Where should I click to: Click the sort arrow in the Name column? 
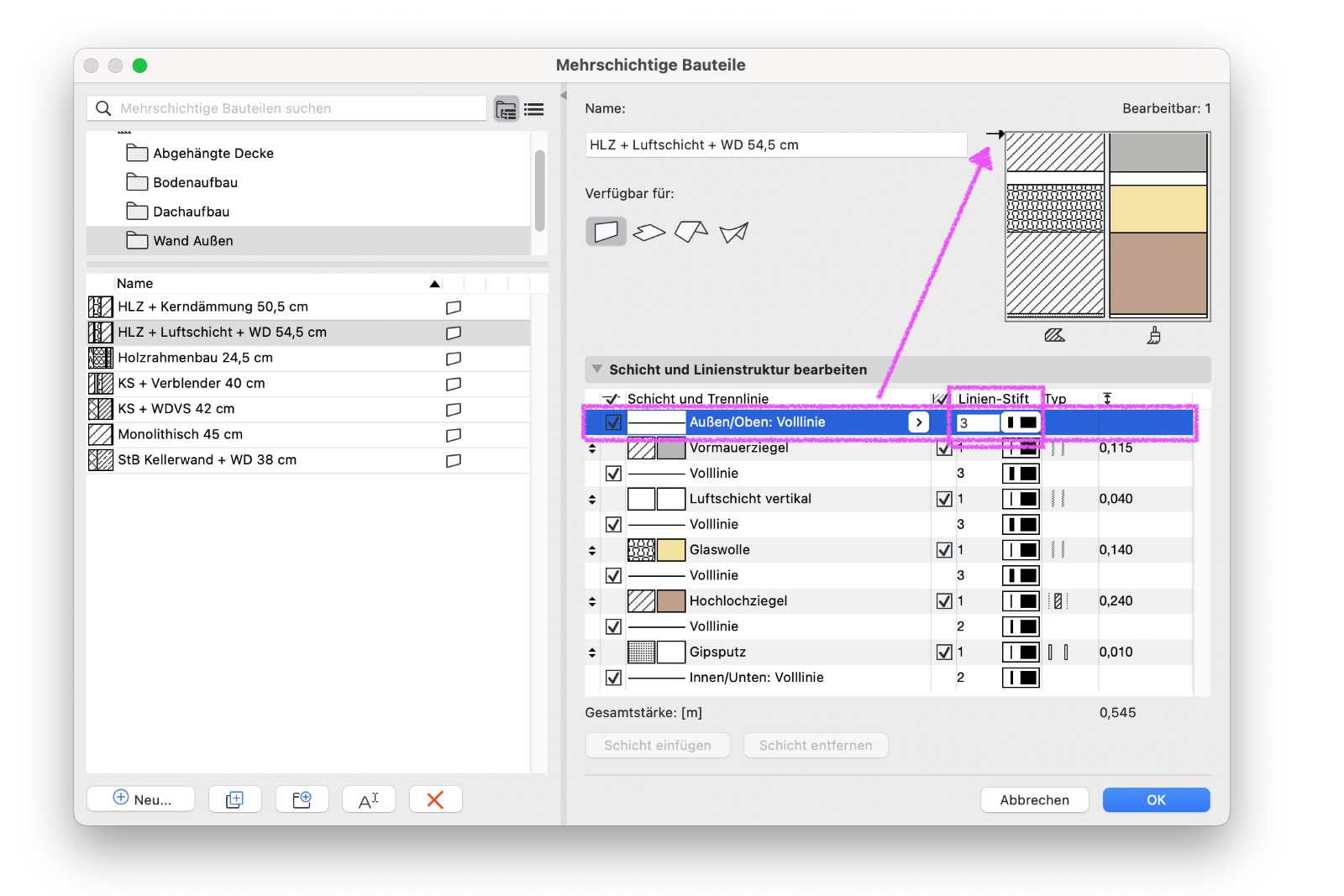tap(434, 284)
